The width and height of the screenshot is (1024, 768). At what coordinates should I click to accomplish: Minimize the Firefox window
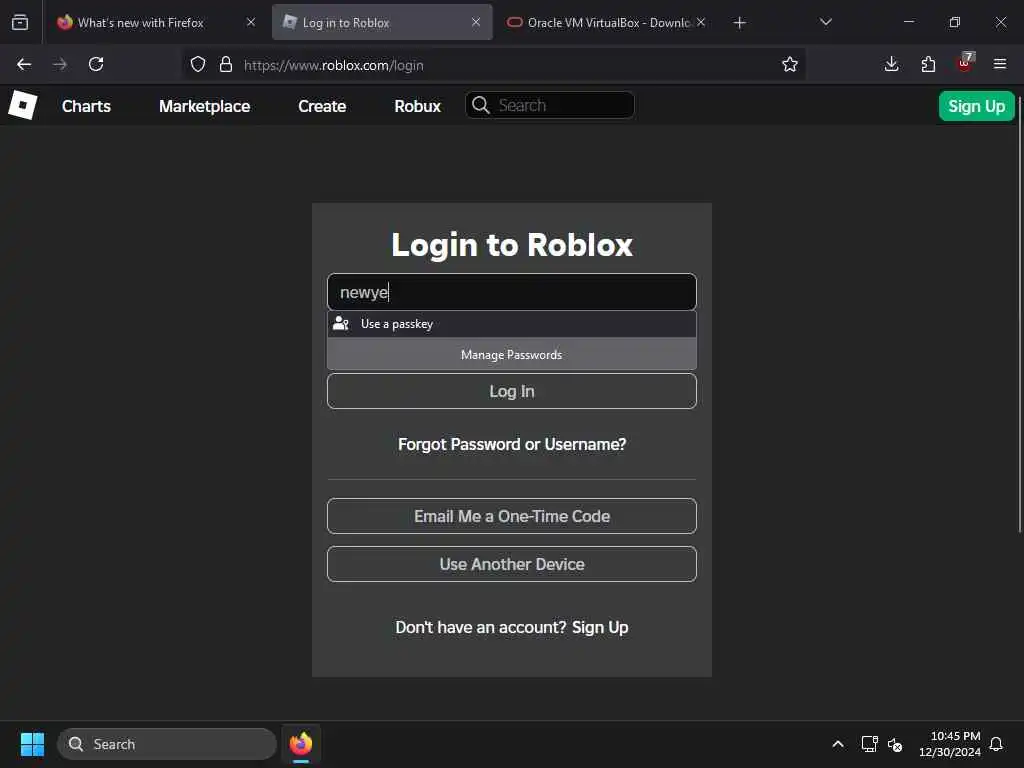[x=908, y=22]
